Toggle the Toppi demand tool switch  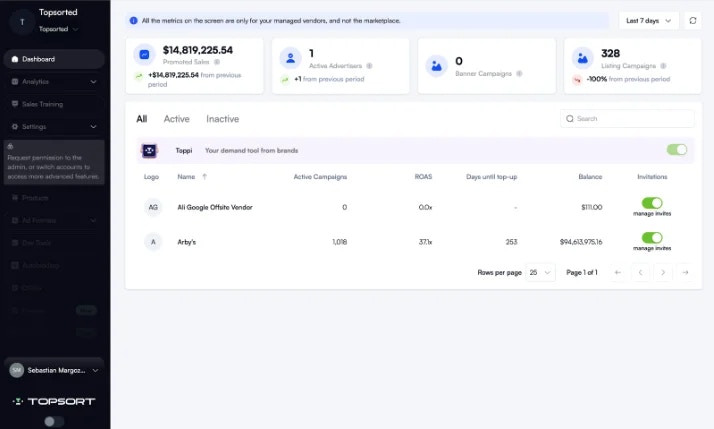pyautogui.click(x=677, y=150)
